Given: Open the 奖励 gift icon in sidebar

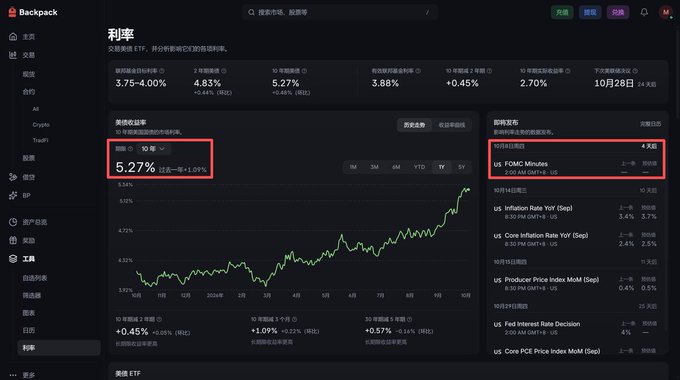Looking at the screenshot, I should tap(13, 240).
